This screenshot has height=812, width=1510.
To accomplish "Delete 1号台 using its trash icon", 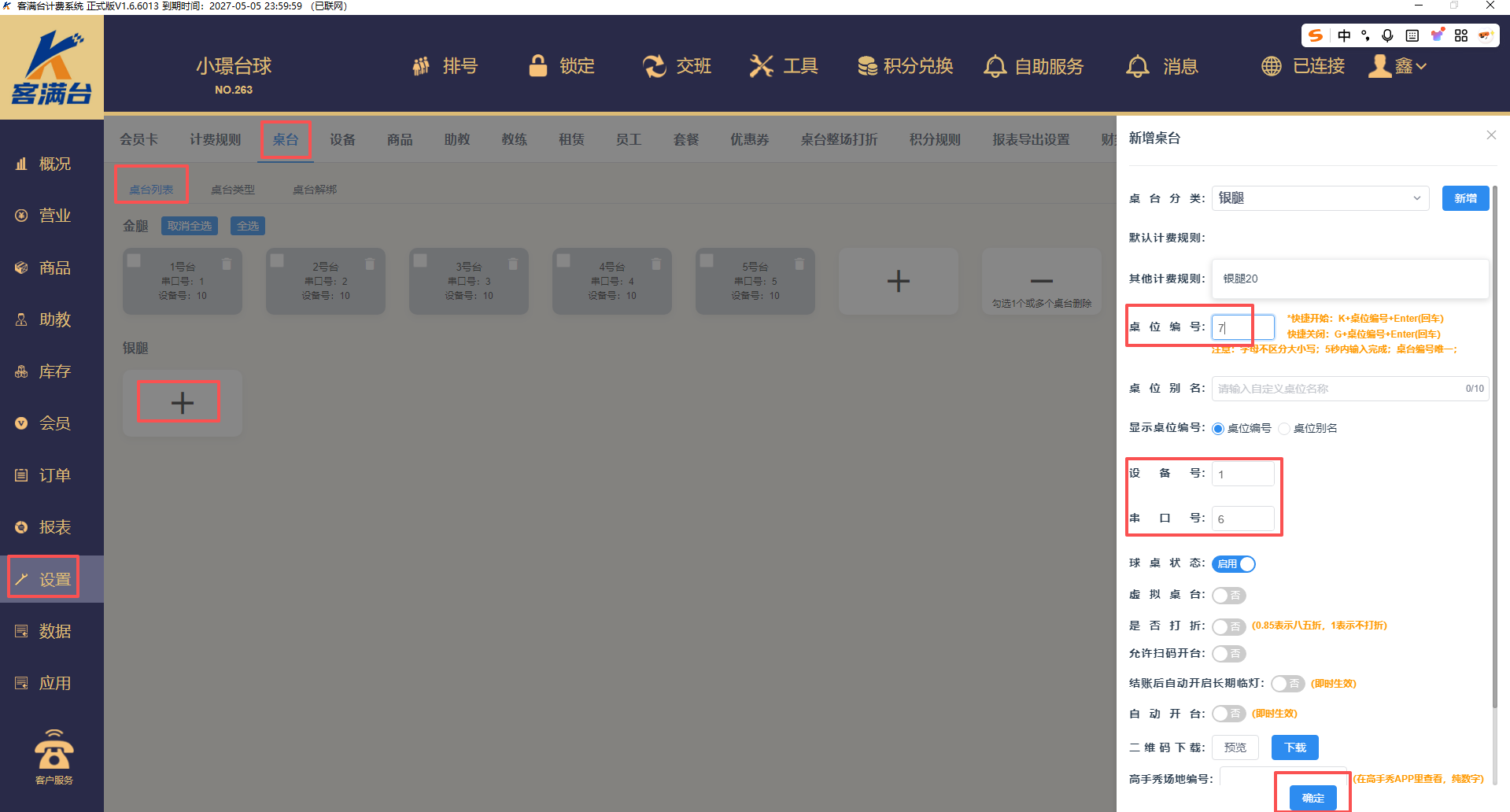I will 227,264.
